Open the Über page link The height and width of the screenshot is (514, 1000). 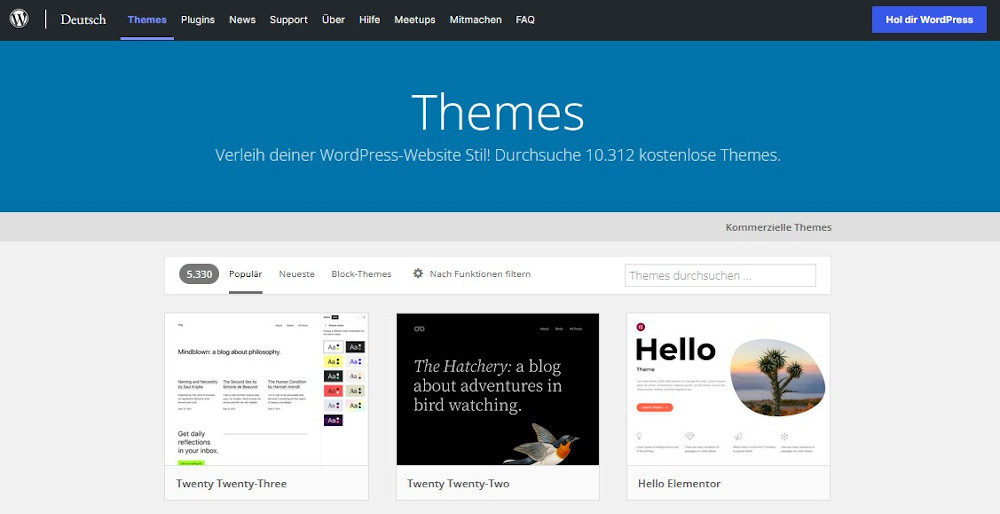point(333,20)
